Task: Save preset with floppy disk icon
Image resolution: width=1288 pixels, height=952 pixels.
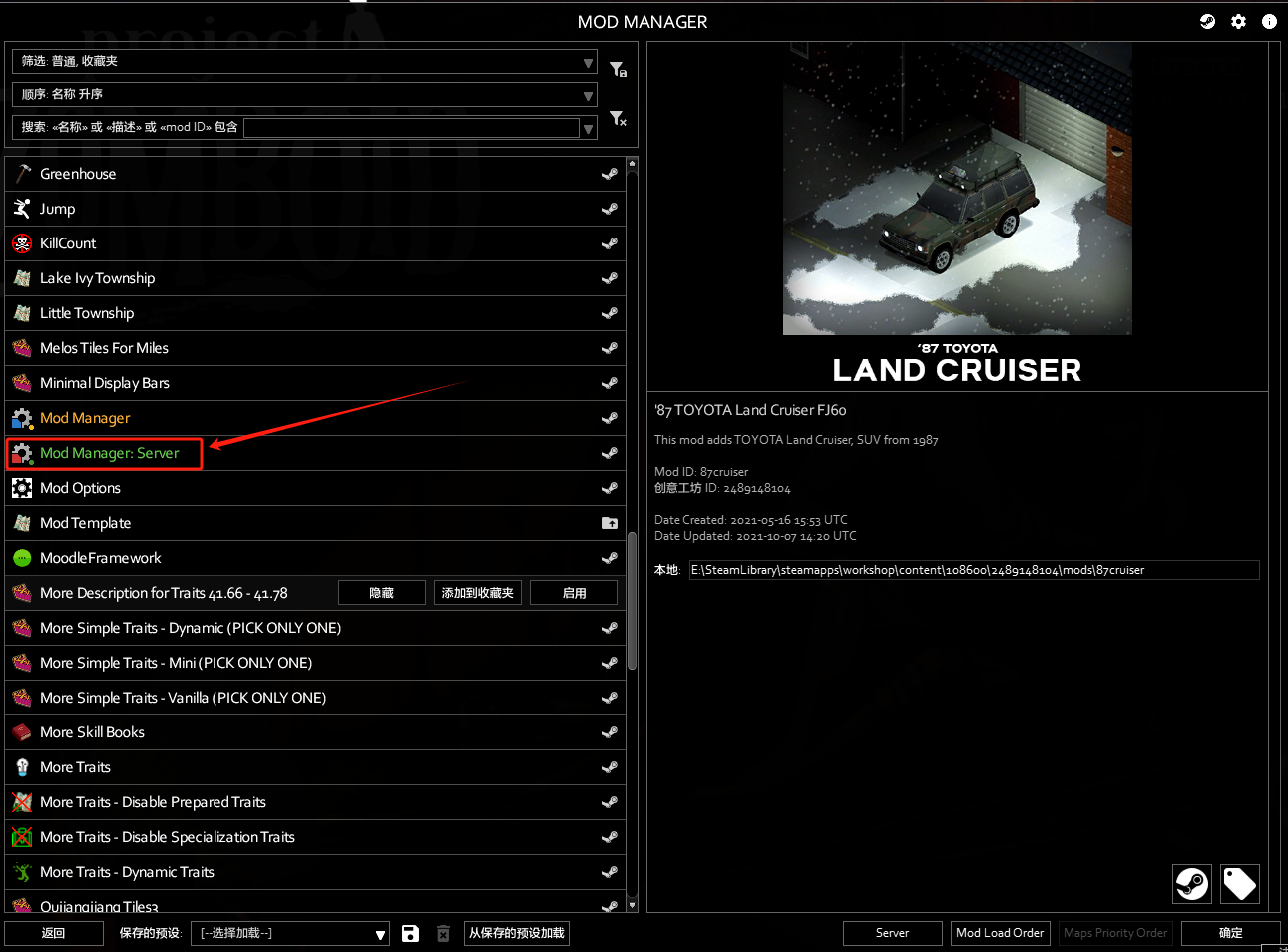Action: tap(410, 933)
